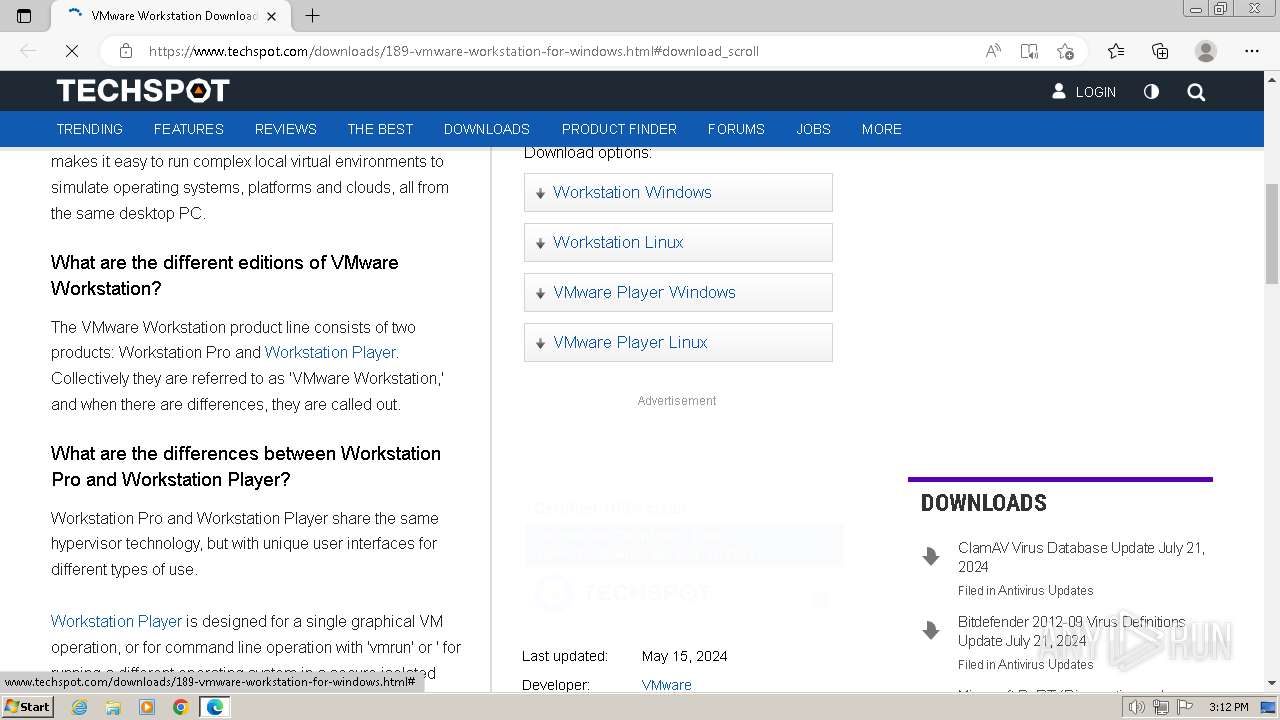Click the taskbar clock 3:12 PM
The height and width of the screenshot is (720, 1280).
[1228, 708]
